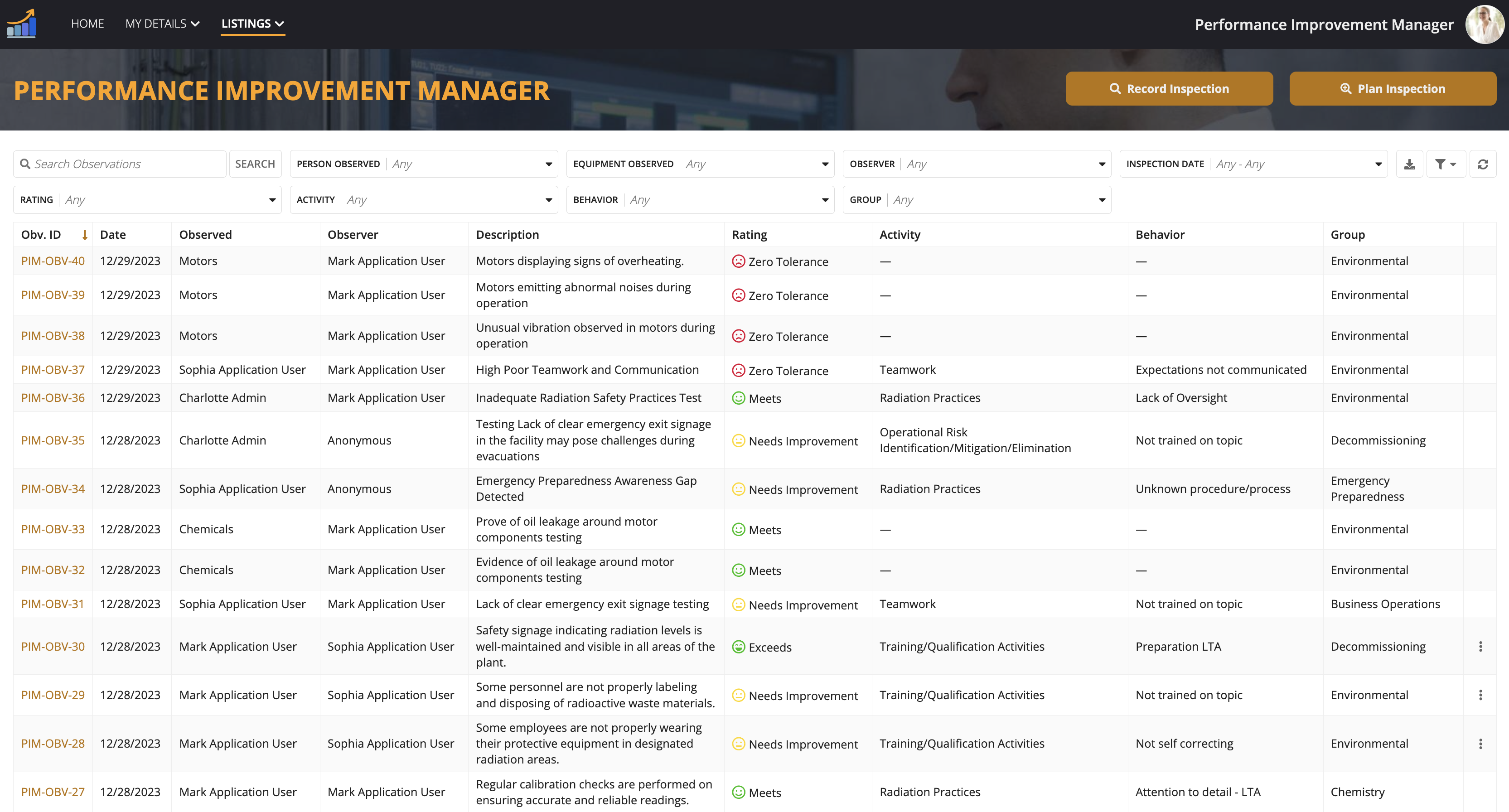Click the Search Observations input field

point(120,164)
